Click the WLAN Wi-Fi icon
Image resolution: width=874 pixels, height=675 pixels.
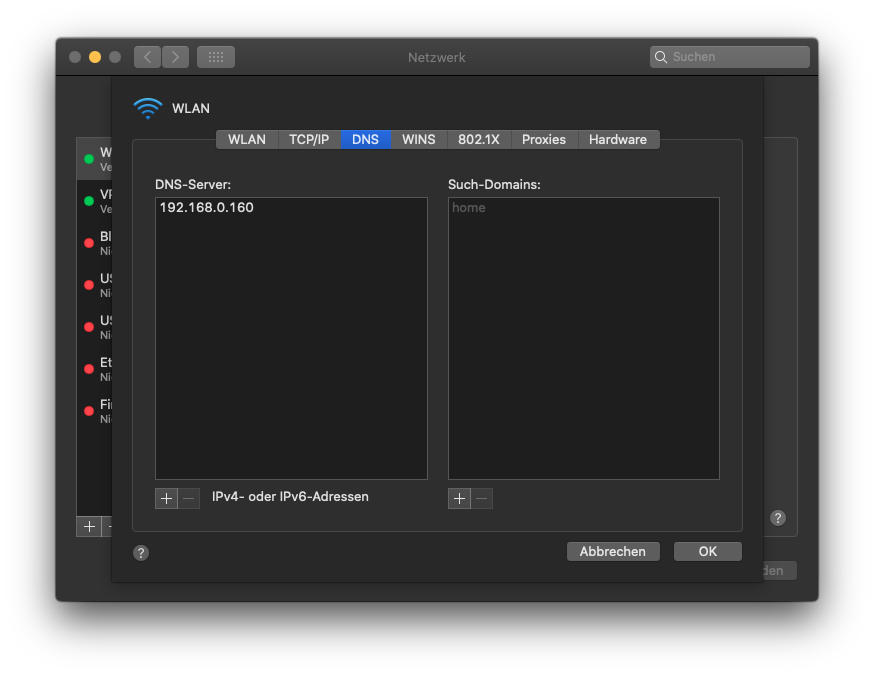(x=147, y=108)
